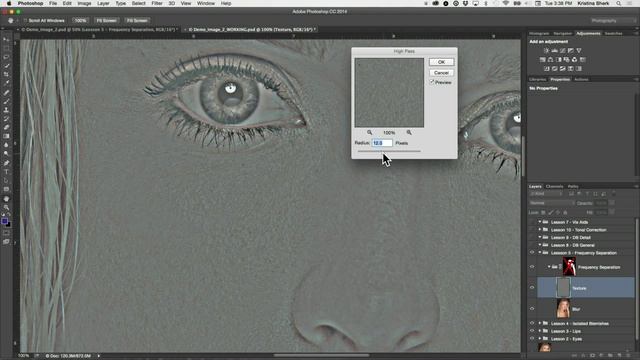Viewport: 640px width, 360px height.
Task: Select the Horizontal Type tool
Action: click(6, 172)
